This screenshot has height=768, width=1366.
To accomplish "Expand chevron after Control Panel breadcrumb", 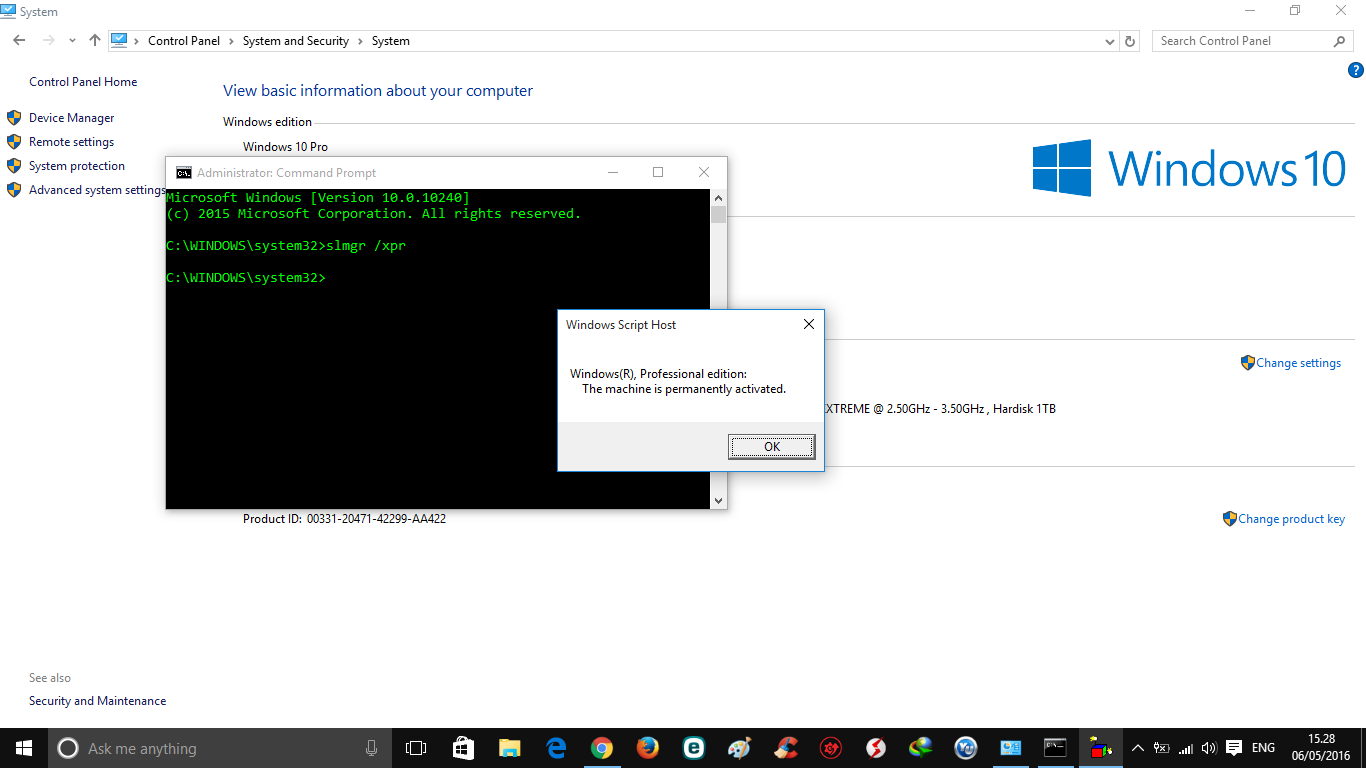I will tap(231, 41).
